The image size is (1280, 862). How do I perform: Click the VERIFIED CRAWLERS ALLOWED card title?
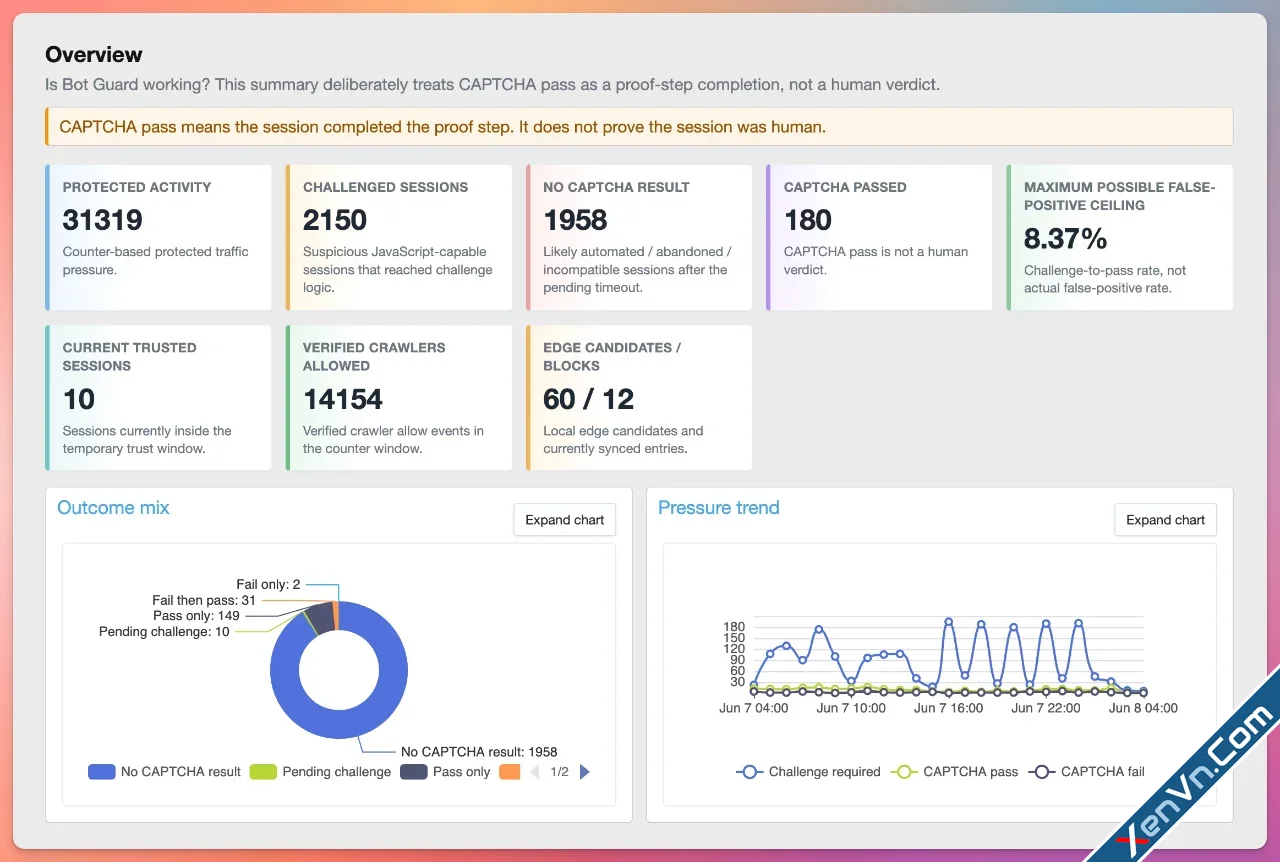click(374, 357)
